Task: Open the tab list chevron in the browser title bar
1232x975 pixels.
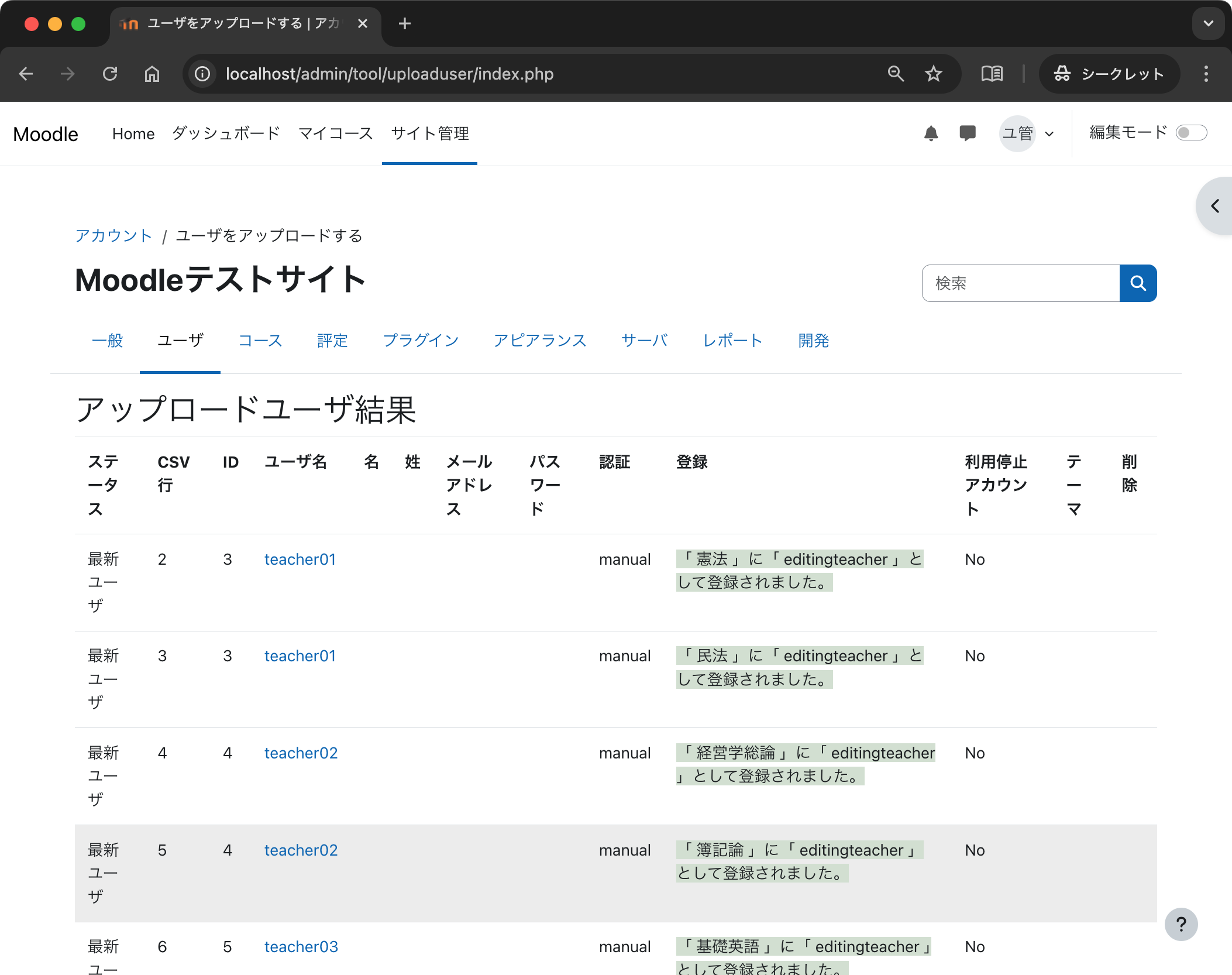Action: coord(1208,24)
